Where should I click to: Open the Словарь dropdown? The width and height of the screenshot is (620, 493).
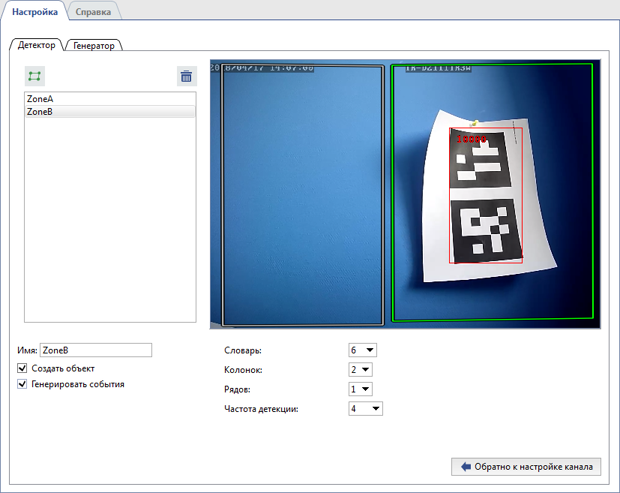362,350
